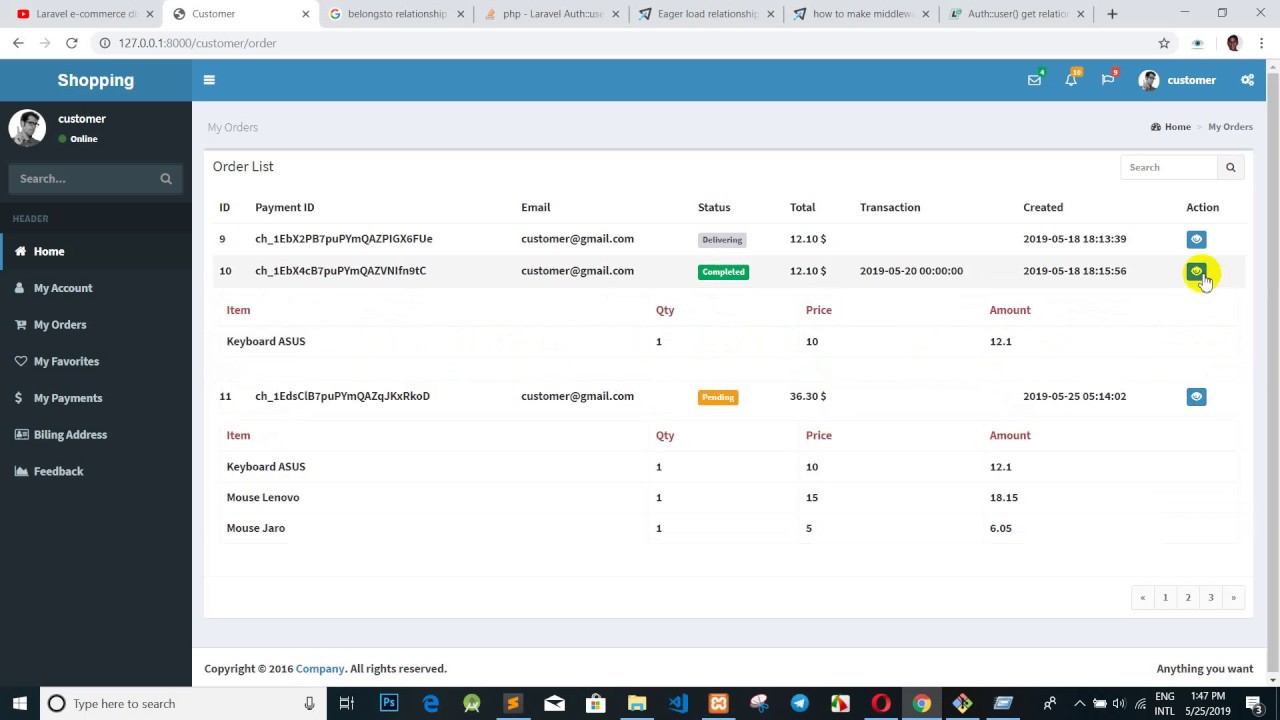Go back in browser history

18,43
